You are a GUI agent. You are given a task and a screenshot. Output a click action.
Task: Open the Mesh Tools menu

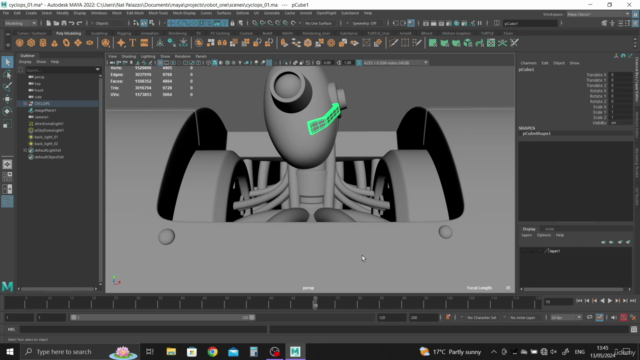pos(158,13)
